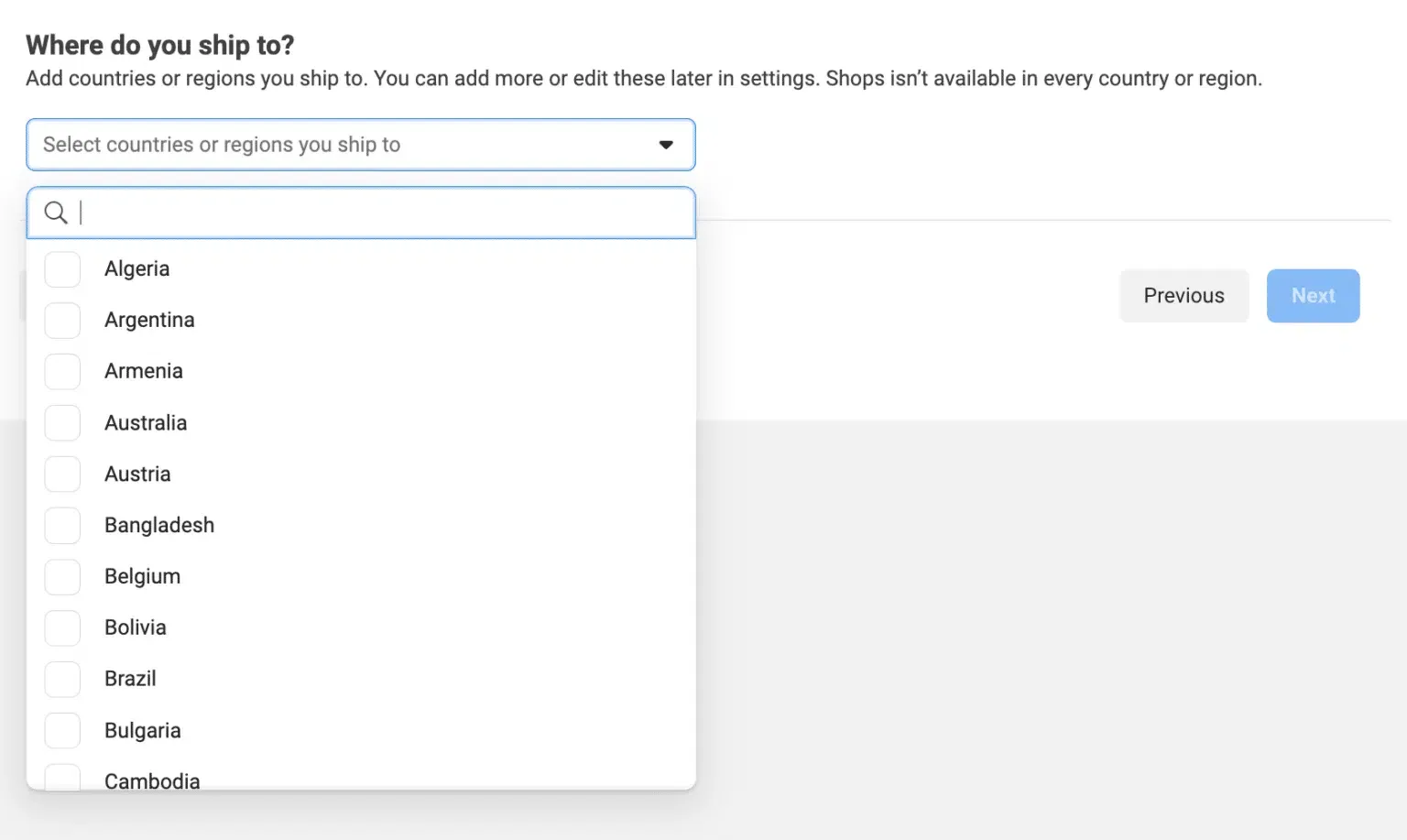The image size is (1407, 840).
Task: Select Bolivia from the country list
Action: [61, 627]
